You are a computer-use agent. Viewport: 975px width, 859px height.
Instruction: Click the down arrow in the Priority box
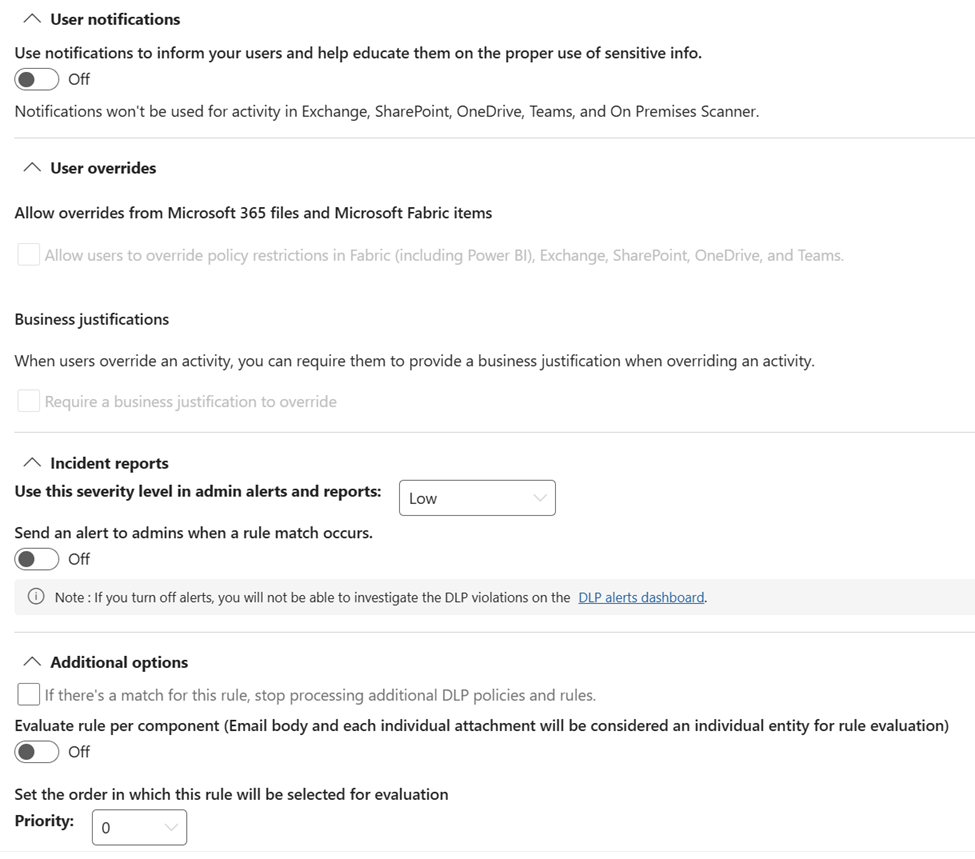[171, 827]
